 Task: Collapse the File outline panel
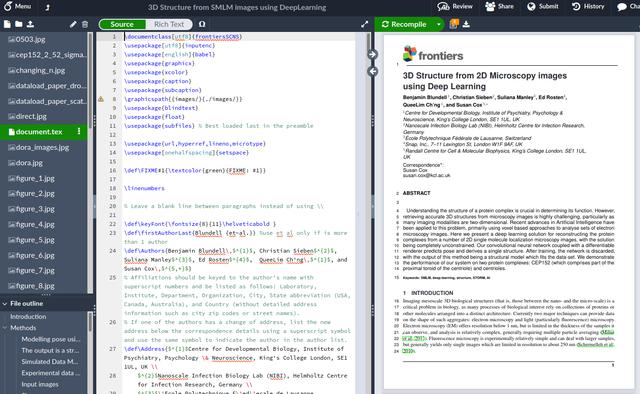click(x=5, y=304)
